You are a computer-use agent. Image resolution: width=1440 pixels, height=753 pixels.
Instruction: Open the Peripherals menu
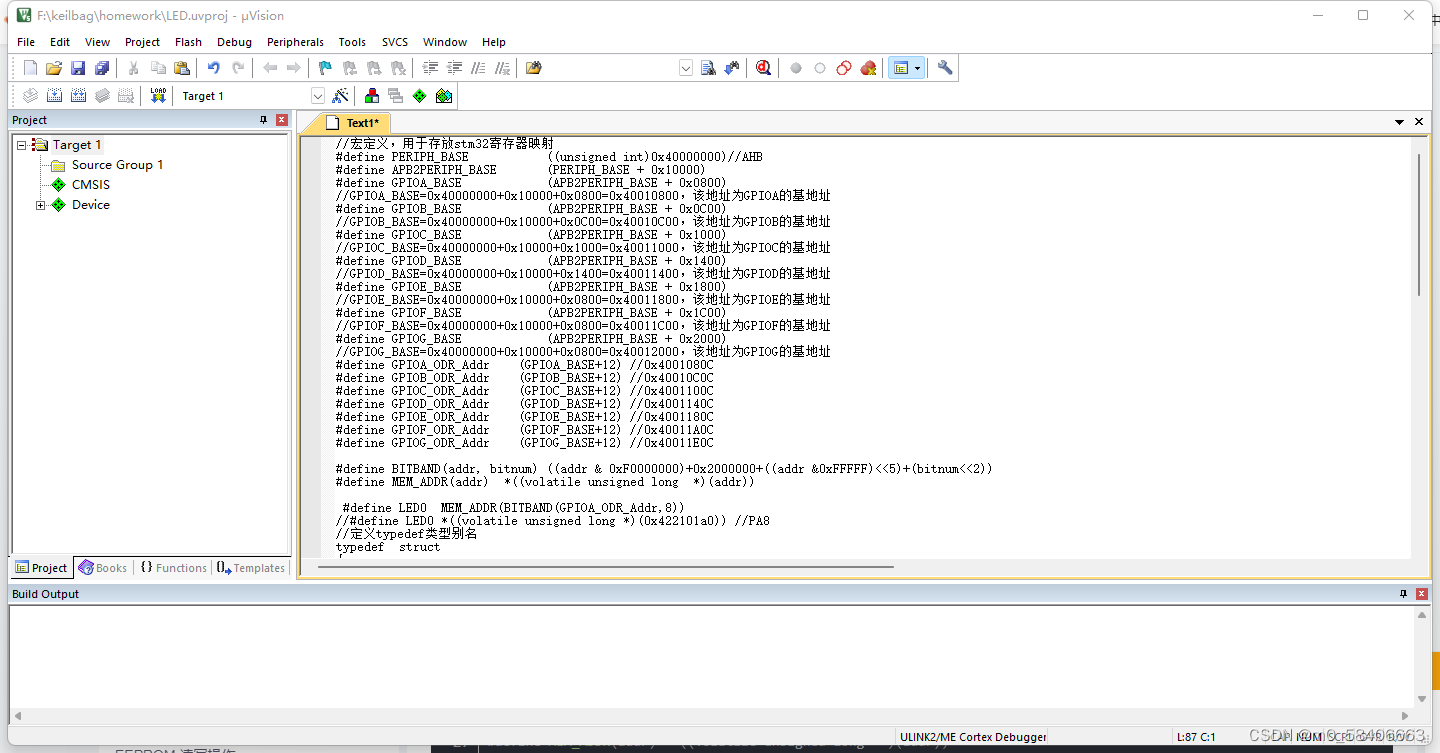coord(295,42)
